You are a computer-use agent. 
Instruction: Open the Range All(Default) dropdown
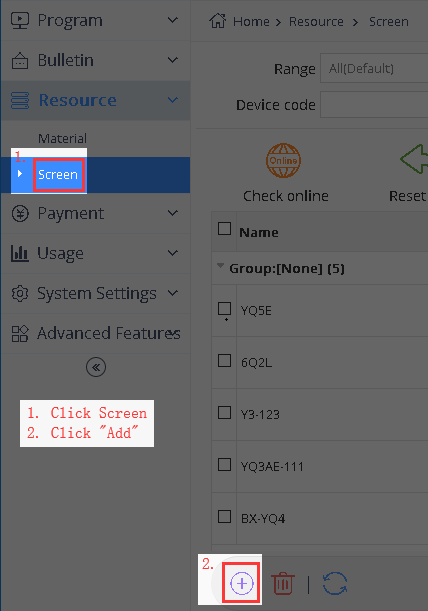click(374, 69)
